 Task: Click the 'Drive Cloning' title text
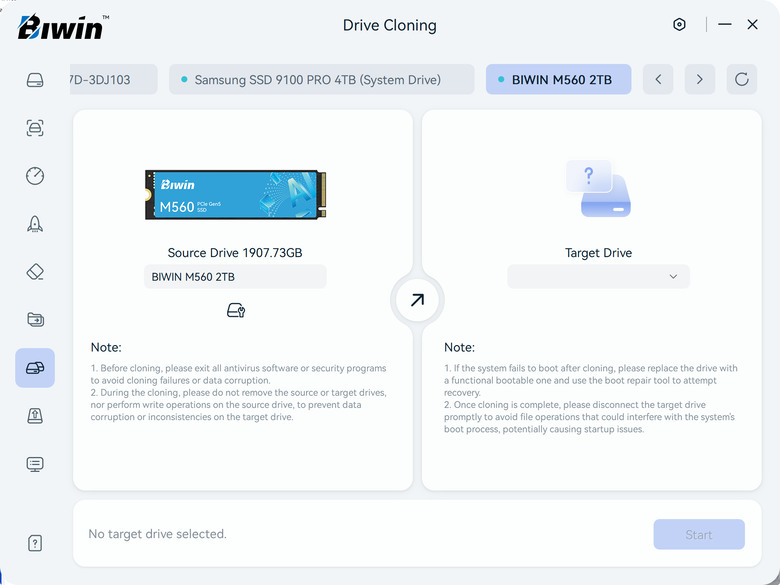pos(390,25)
